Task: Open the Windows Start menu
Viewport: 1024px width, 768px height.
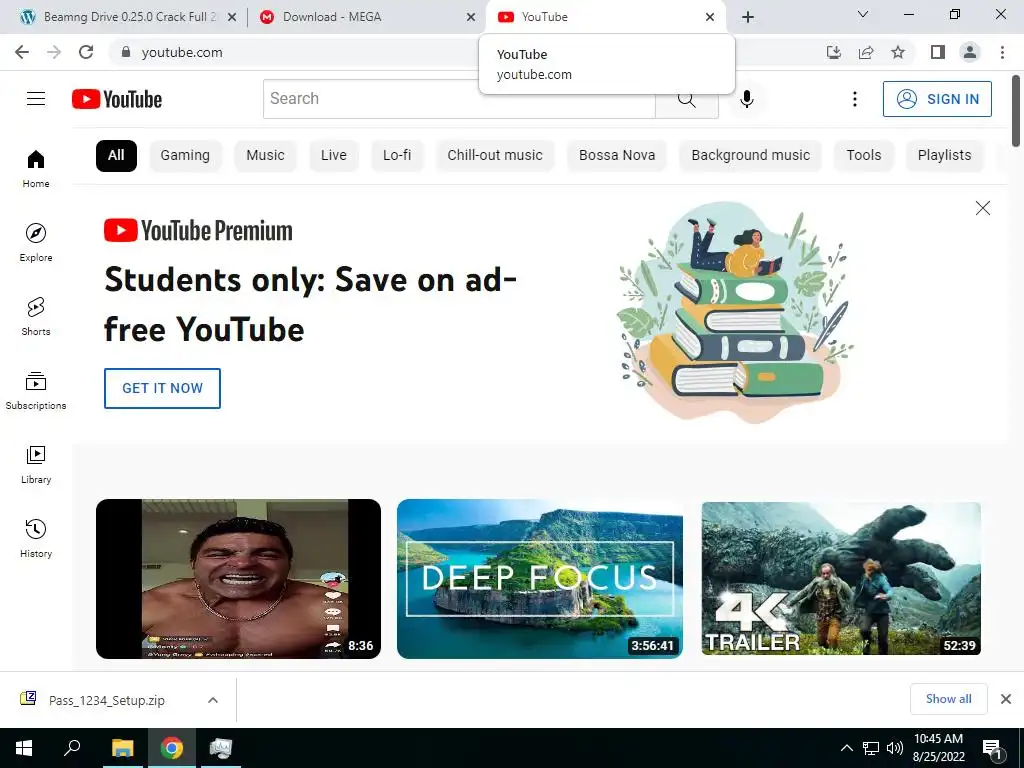Action: pyautogui.click(x=24, y=748)
